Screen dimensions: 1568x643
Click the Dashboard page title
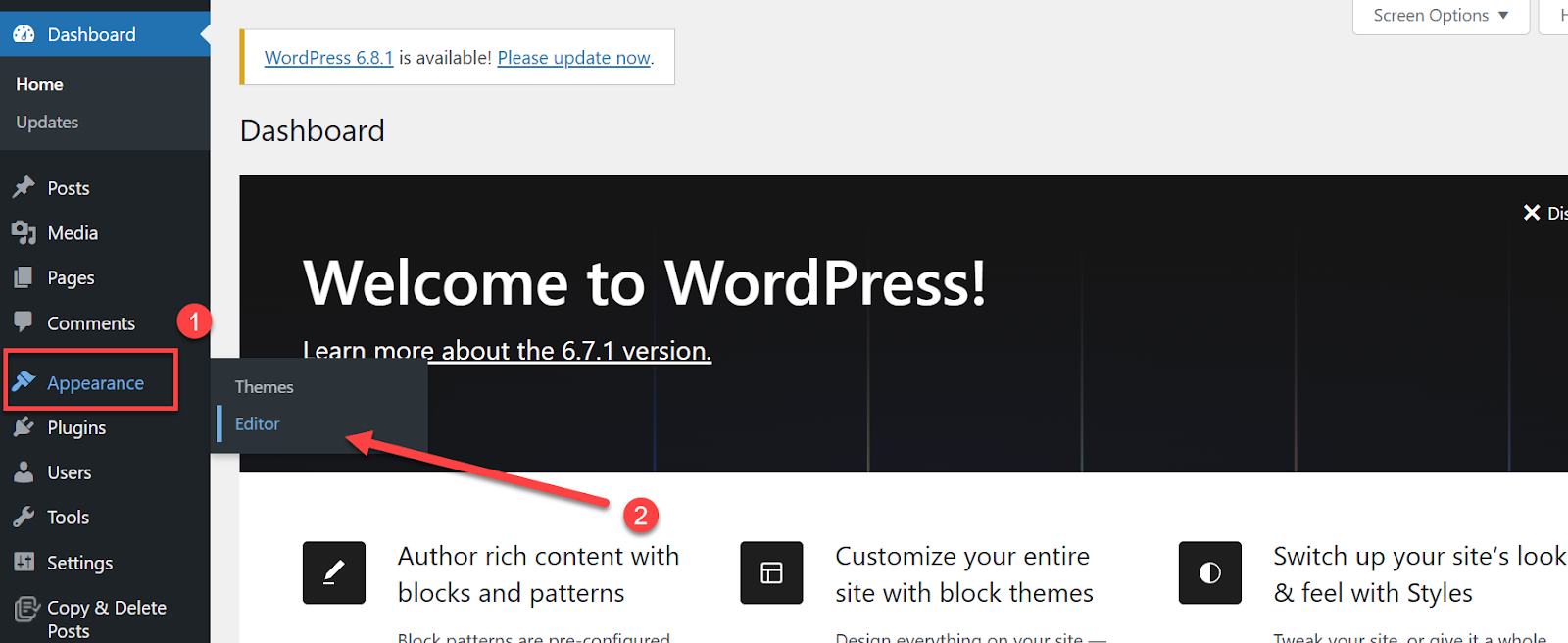(x=313, y=130)
